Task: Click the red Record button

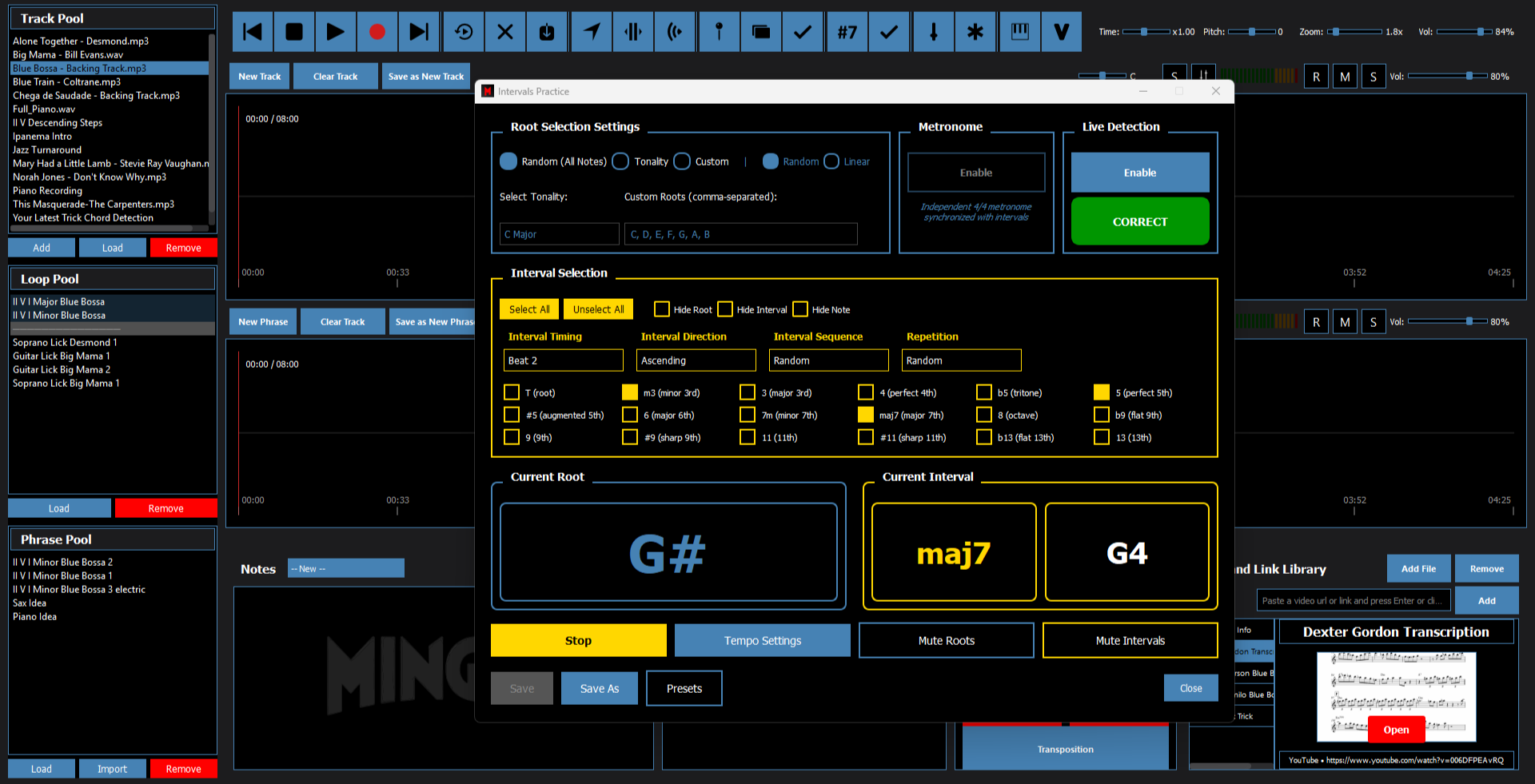Action: (x=377, y=32)
